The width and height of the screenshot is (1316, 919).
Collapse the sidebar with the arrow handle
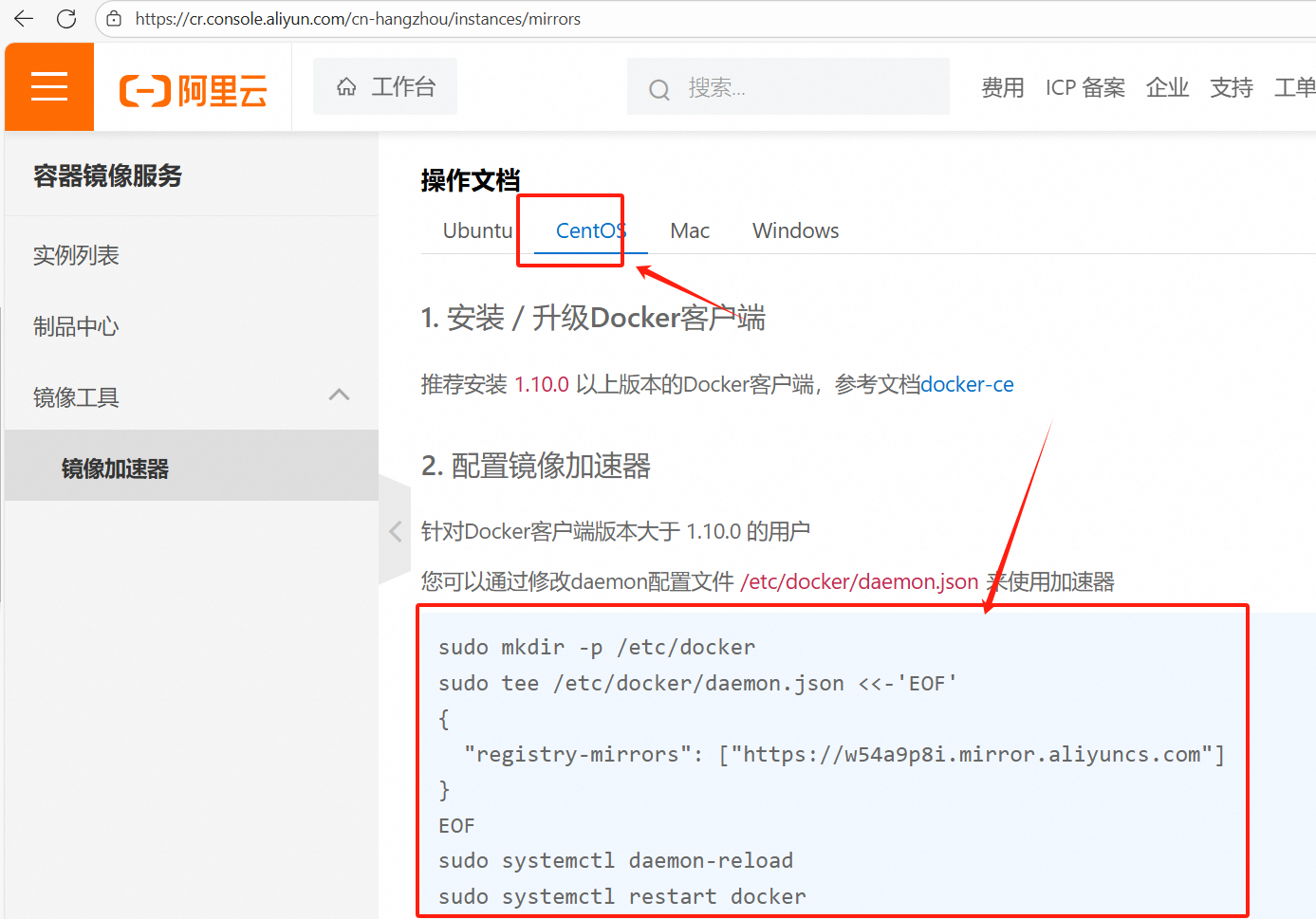(x=395, y=531)
